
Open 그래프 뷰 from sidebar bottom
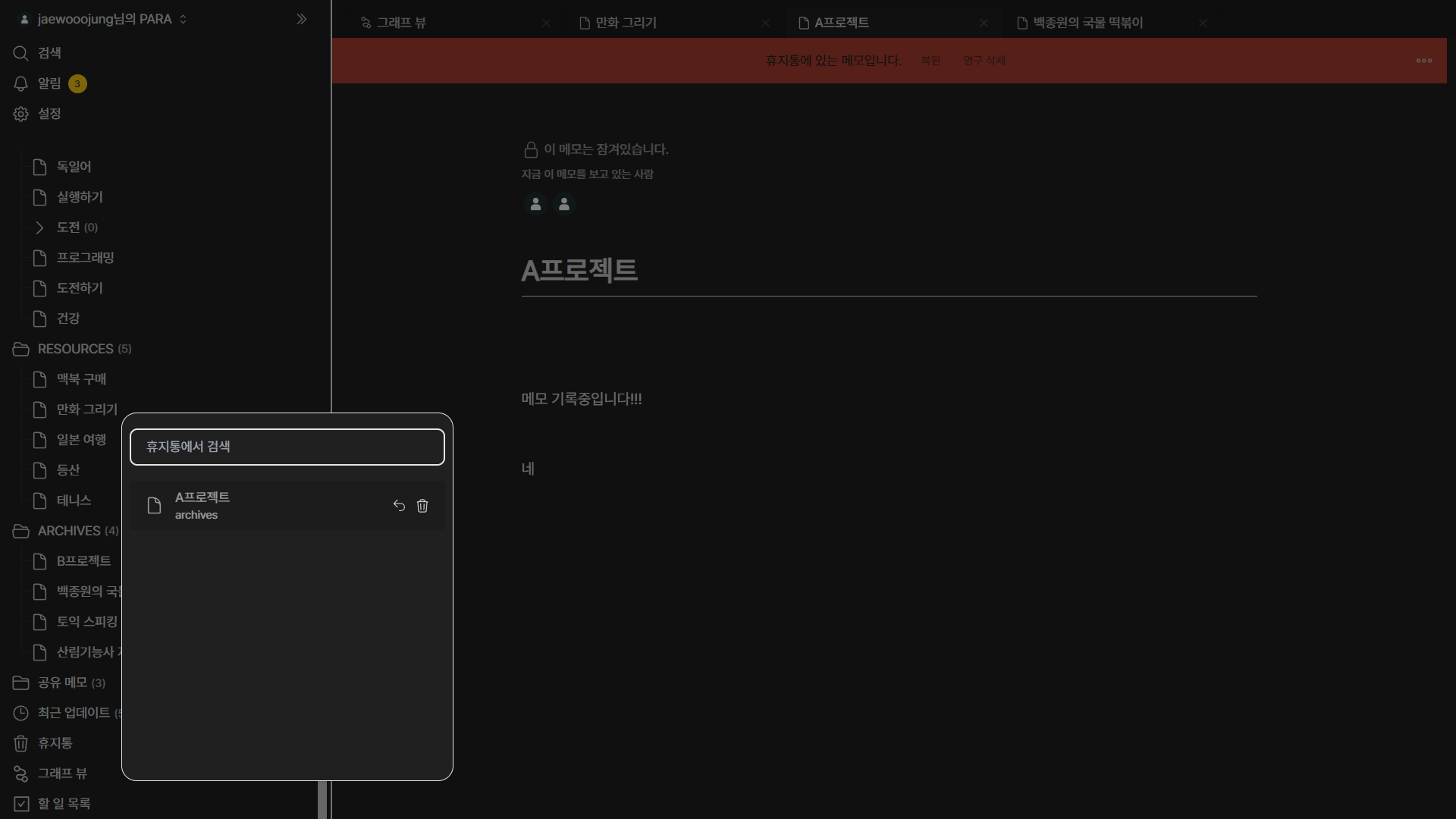[62, 773]
